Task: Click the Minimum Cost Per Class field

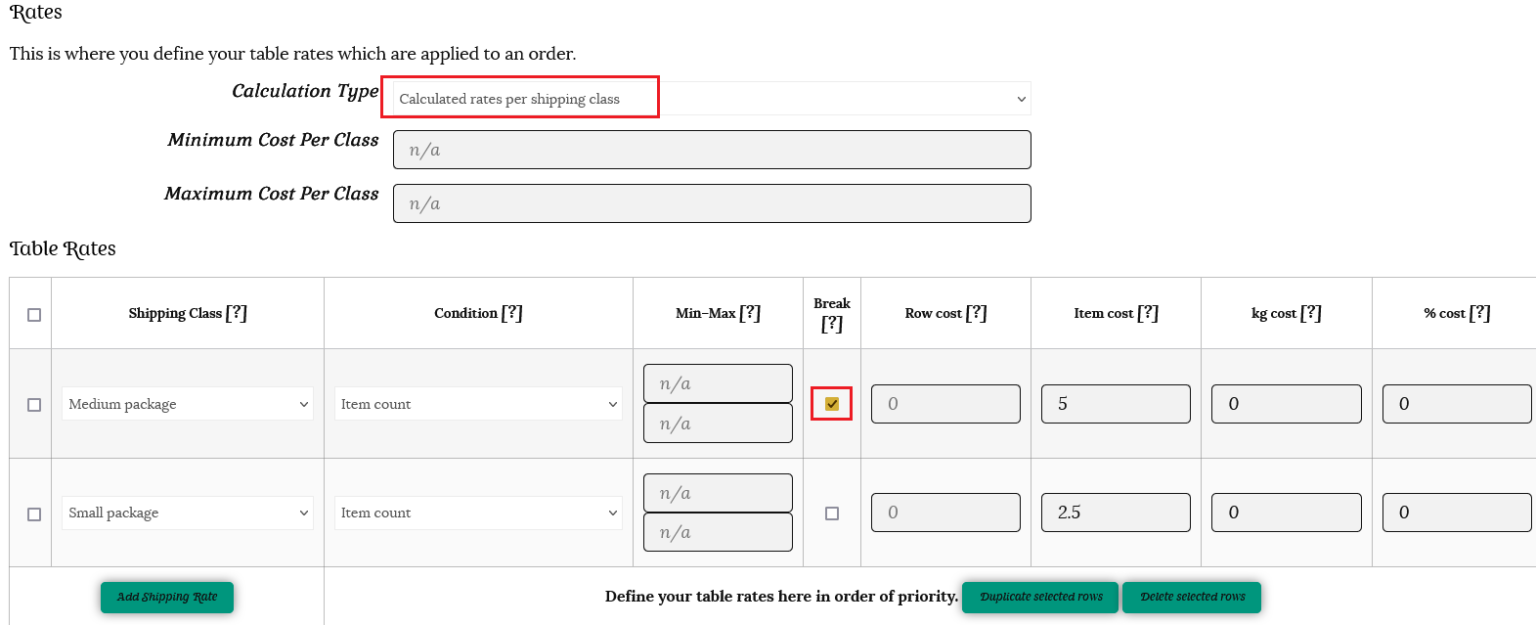Action: tap(711, 150)
